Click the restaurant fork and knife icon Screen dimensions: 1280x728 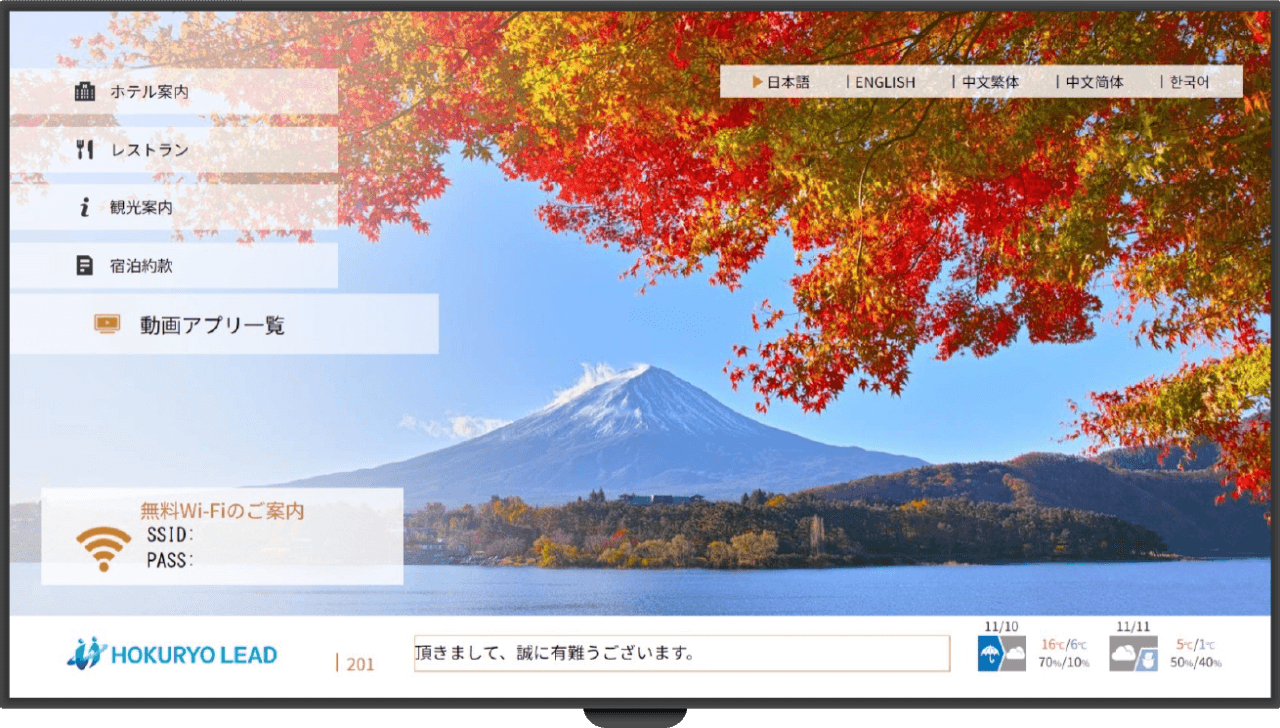pyautogui.click(x=85, y=150)
